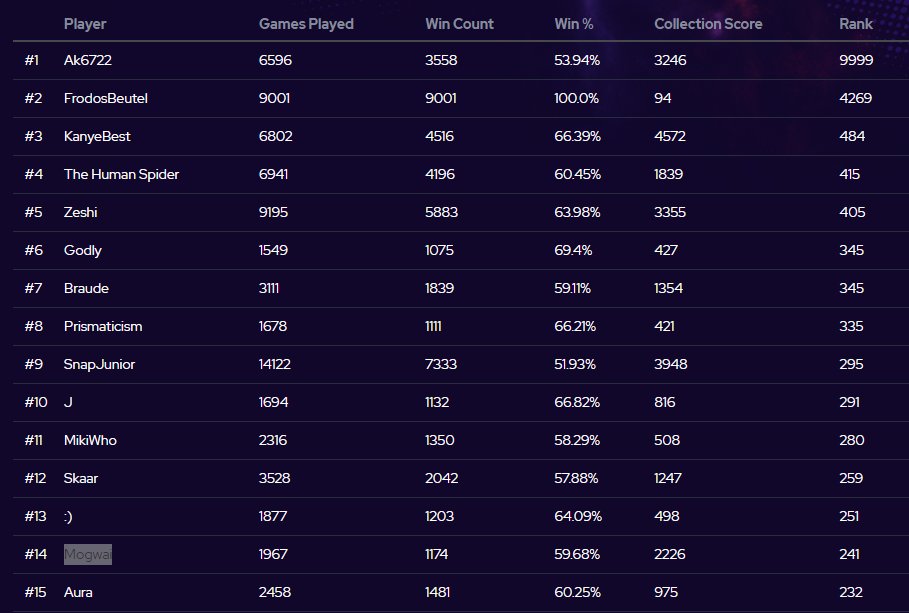
Task: Click The Human Spider's win count 4196
Action: (x=439, y=174)
